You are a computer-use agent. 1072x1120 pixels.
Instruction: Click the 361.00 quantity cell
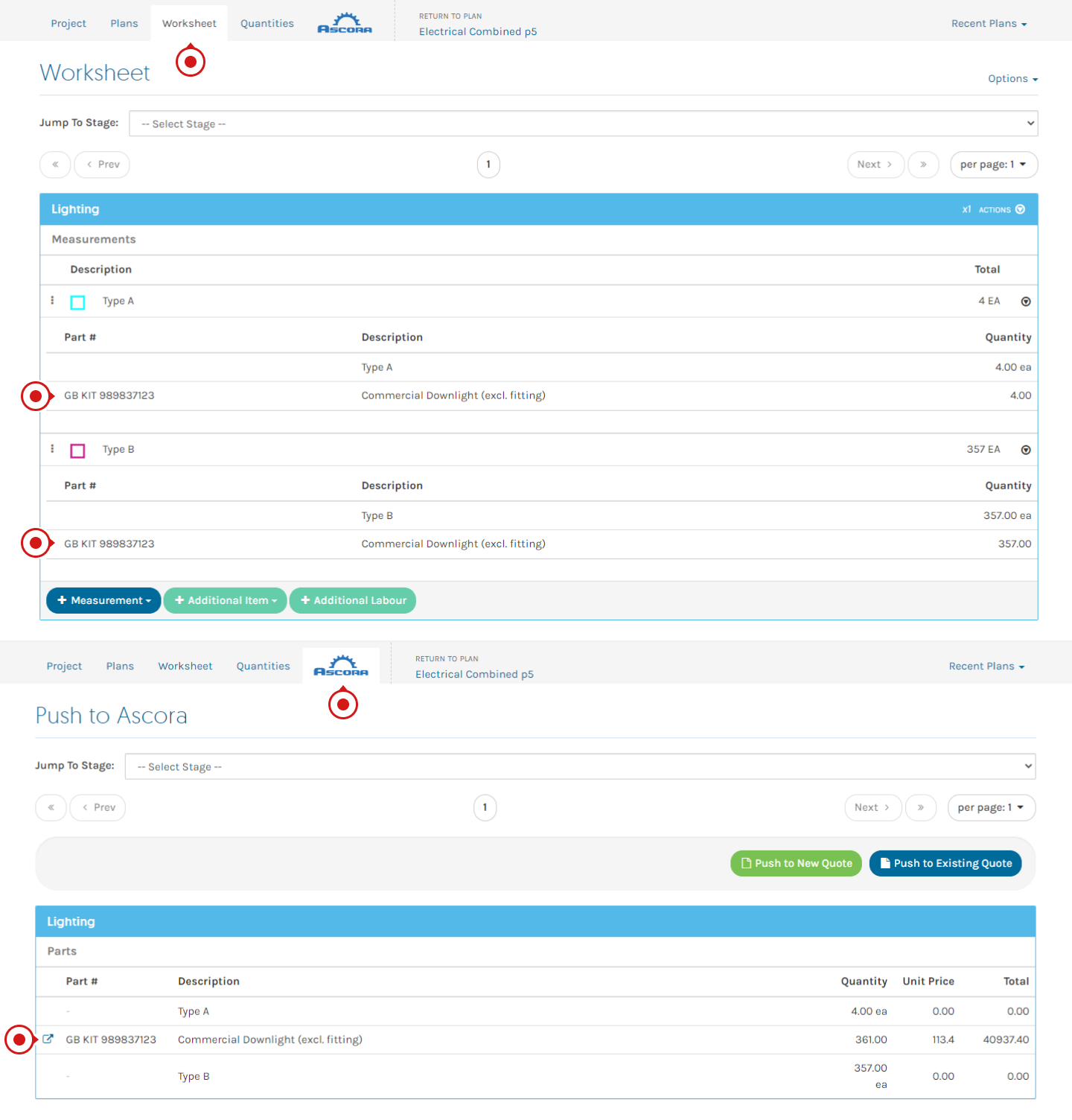tap(871, 1040)
